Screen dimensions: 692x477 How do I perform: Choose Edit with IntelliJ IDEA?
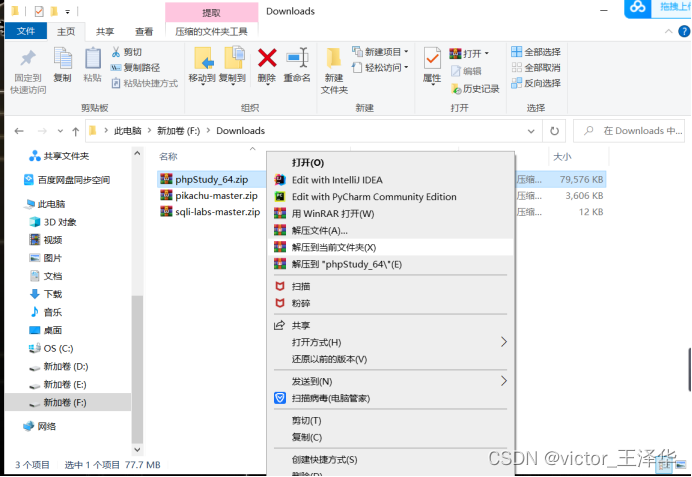(x=391, y=180)
